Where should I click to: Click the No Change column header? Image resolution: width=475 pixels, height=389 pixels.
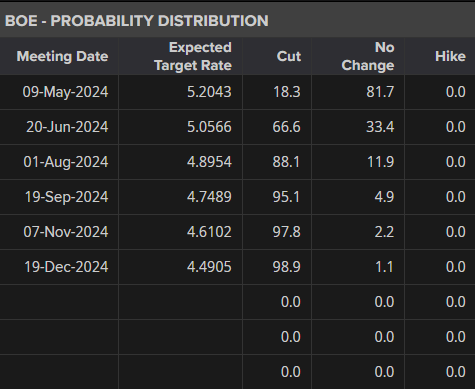(368, 56)
